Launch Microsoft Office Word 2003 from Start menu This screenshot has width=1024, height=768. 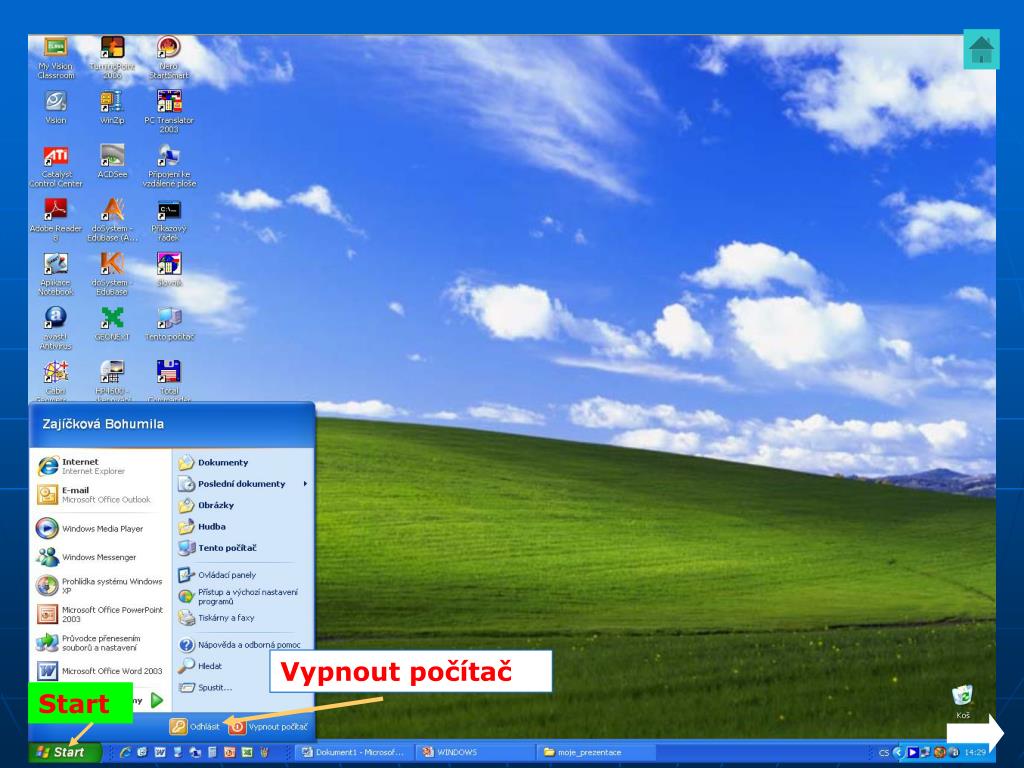101,671
